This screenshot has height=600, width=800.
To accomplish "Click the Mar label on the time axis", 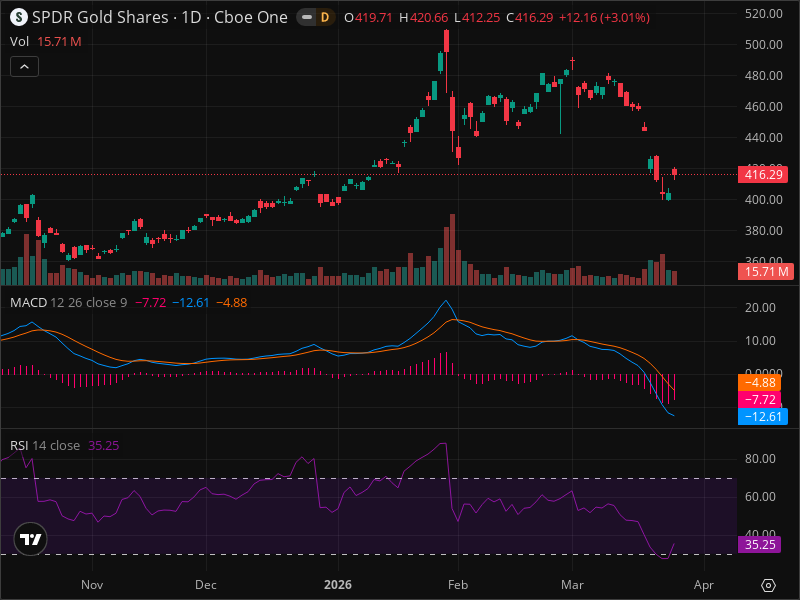I will (x=572, y=585).
